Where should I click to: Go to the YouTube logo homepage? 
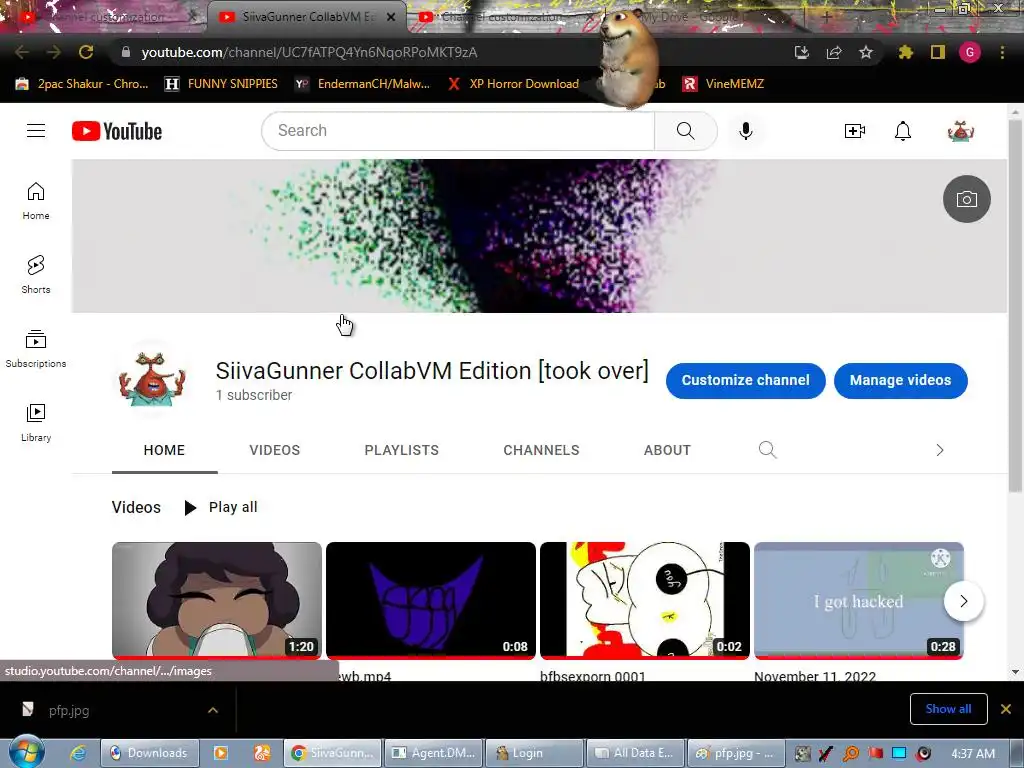point(117,131)
